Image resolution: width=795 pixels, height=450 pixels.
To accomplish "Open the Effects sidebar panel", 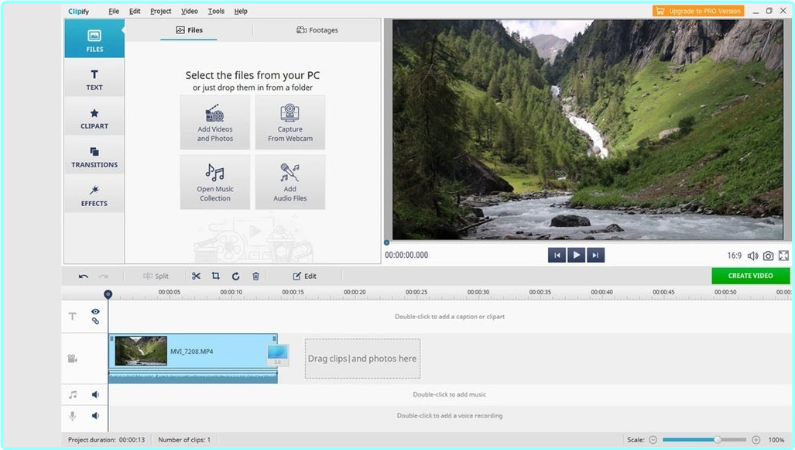I will click(x=94, y=196).
